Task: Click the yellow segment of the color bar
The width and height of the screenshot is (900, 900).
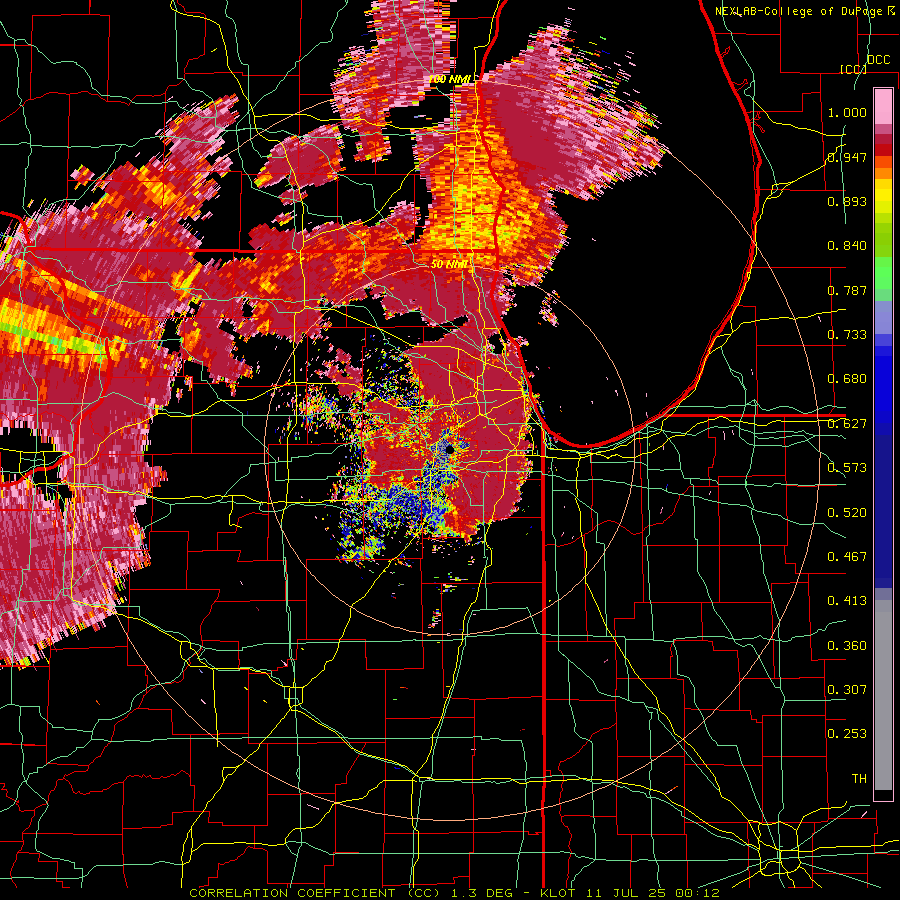Action: coord(883,196)
